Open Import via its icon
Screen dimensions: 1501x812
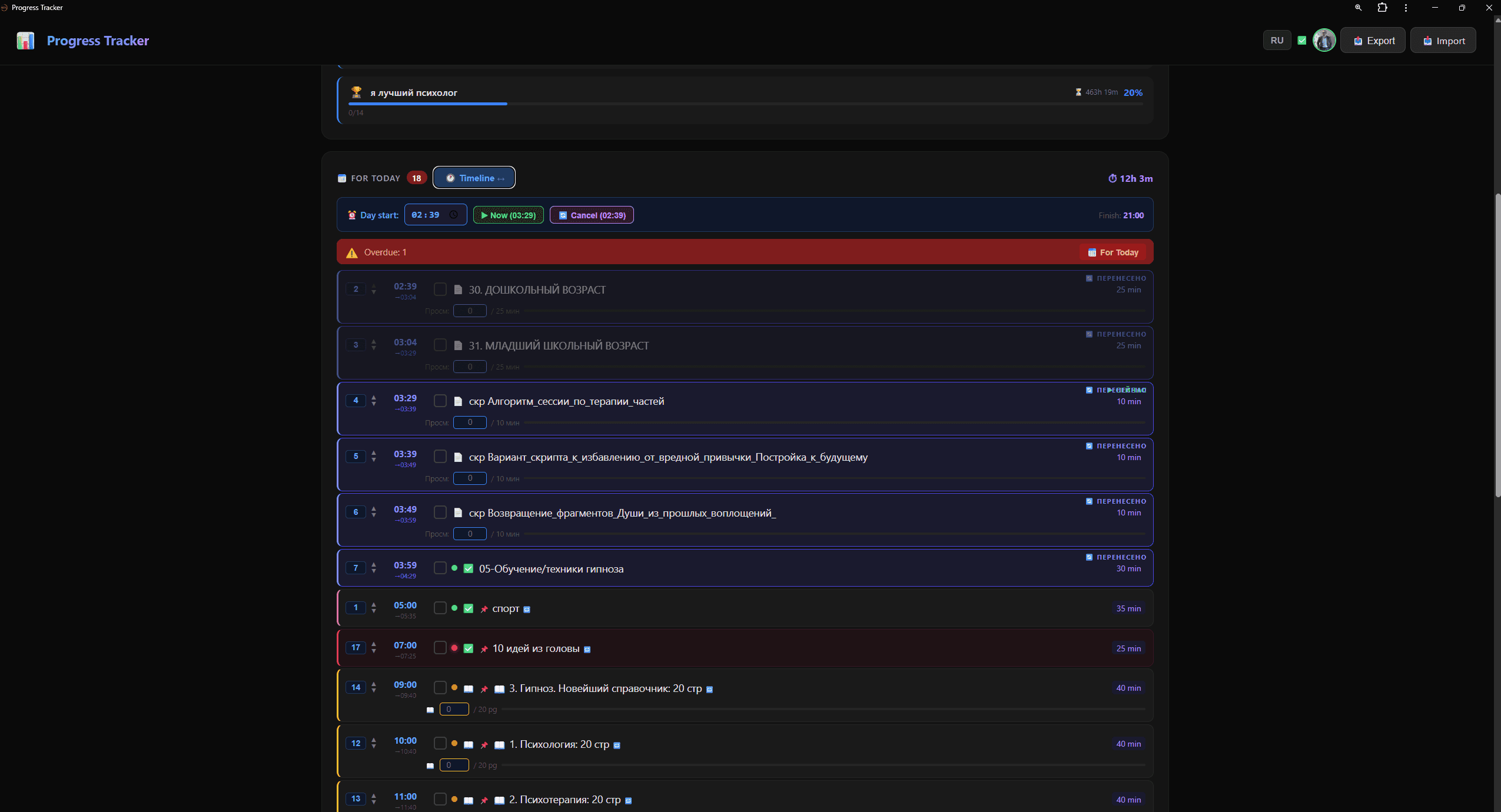tap(1428, 40)
